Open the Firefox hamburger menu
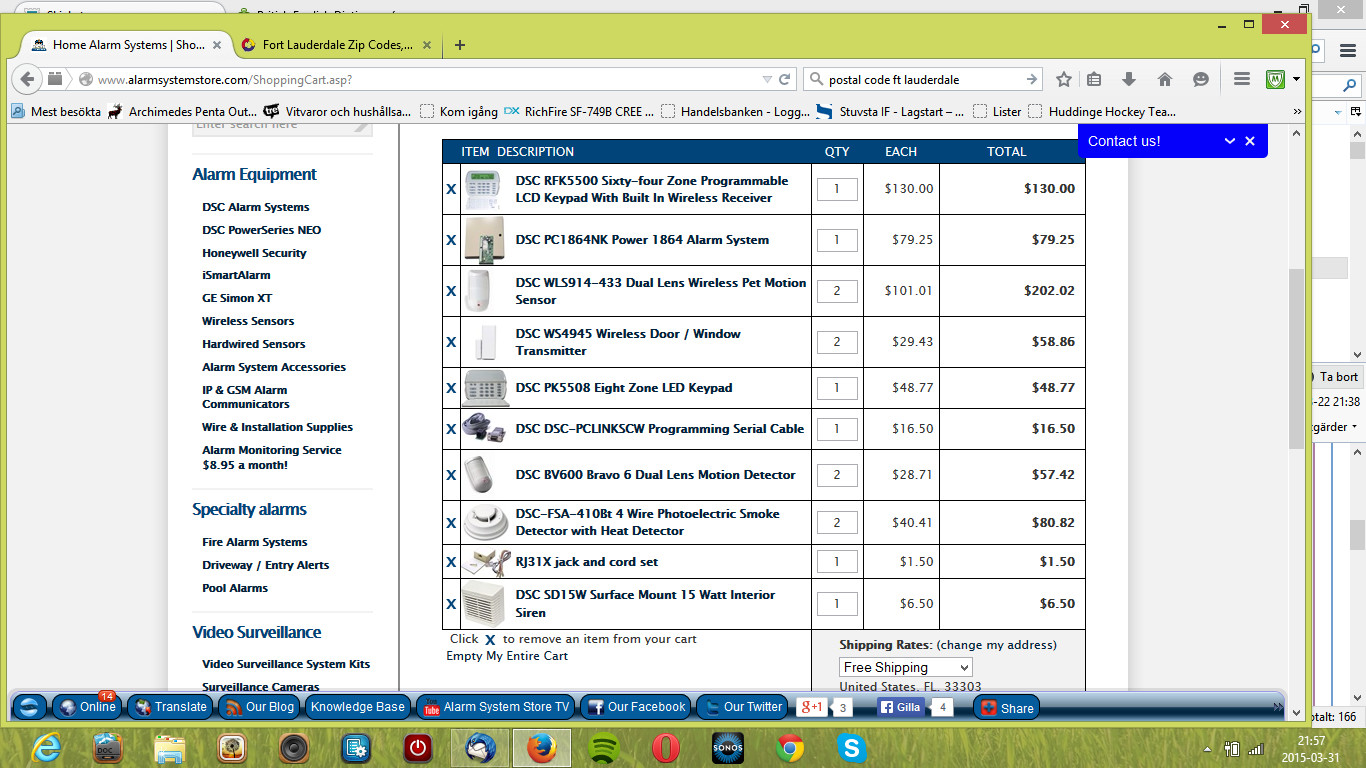 click(x=1241, y=79)
